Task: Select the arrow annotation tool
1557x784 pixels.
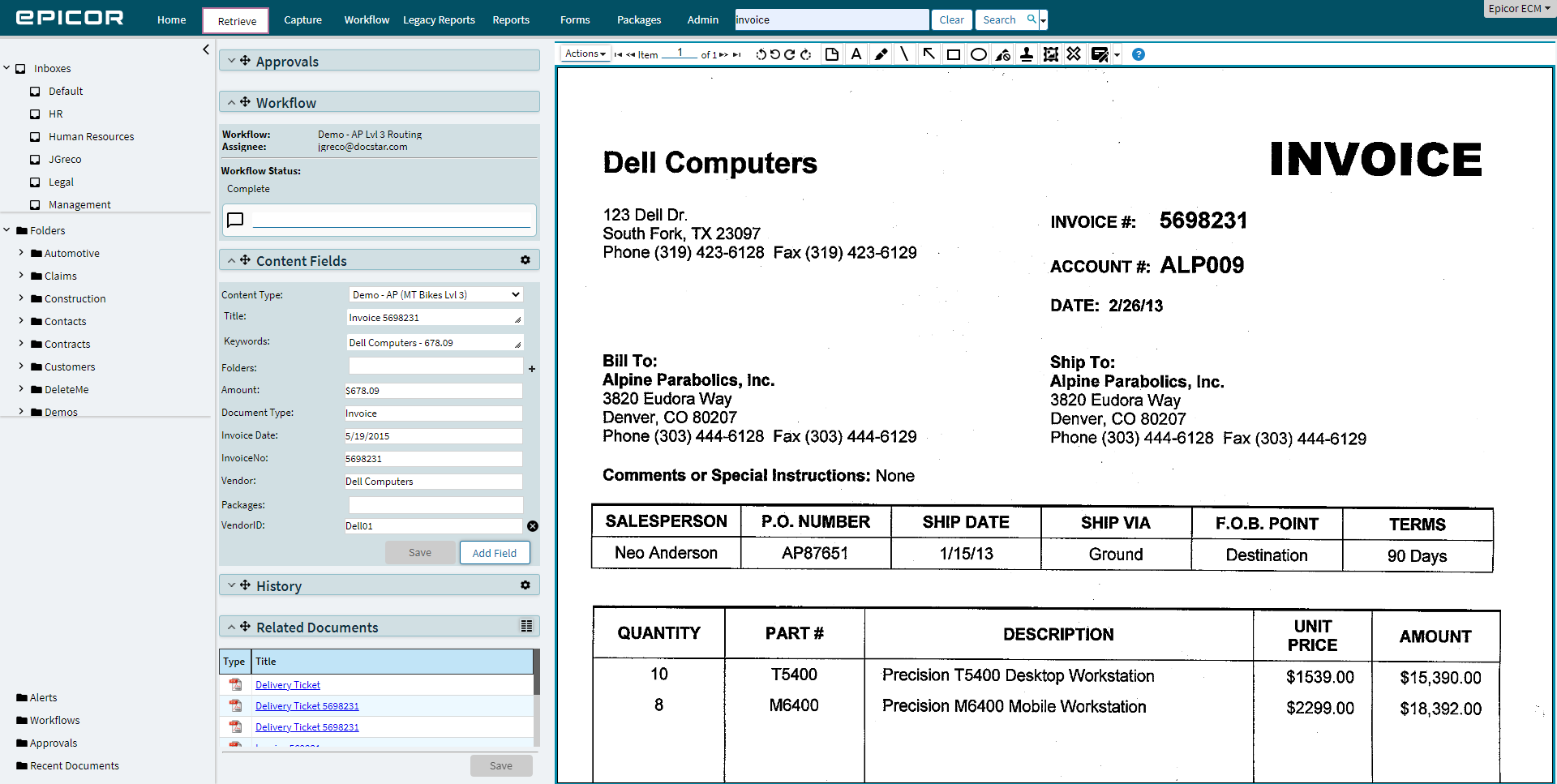Action: [x=929, y=54]
